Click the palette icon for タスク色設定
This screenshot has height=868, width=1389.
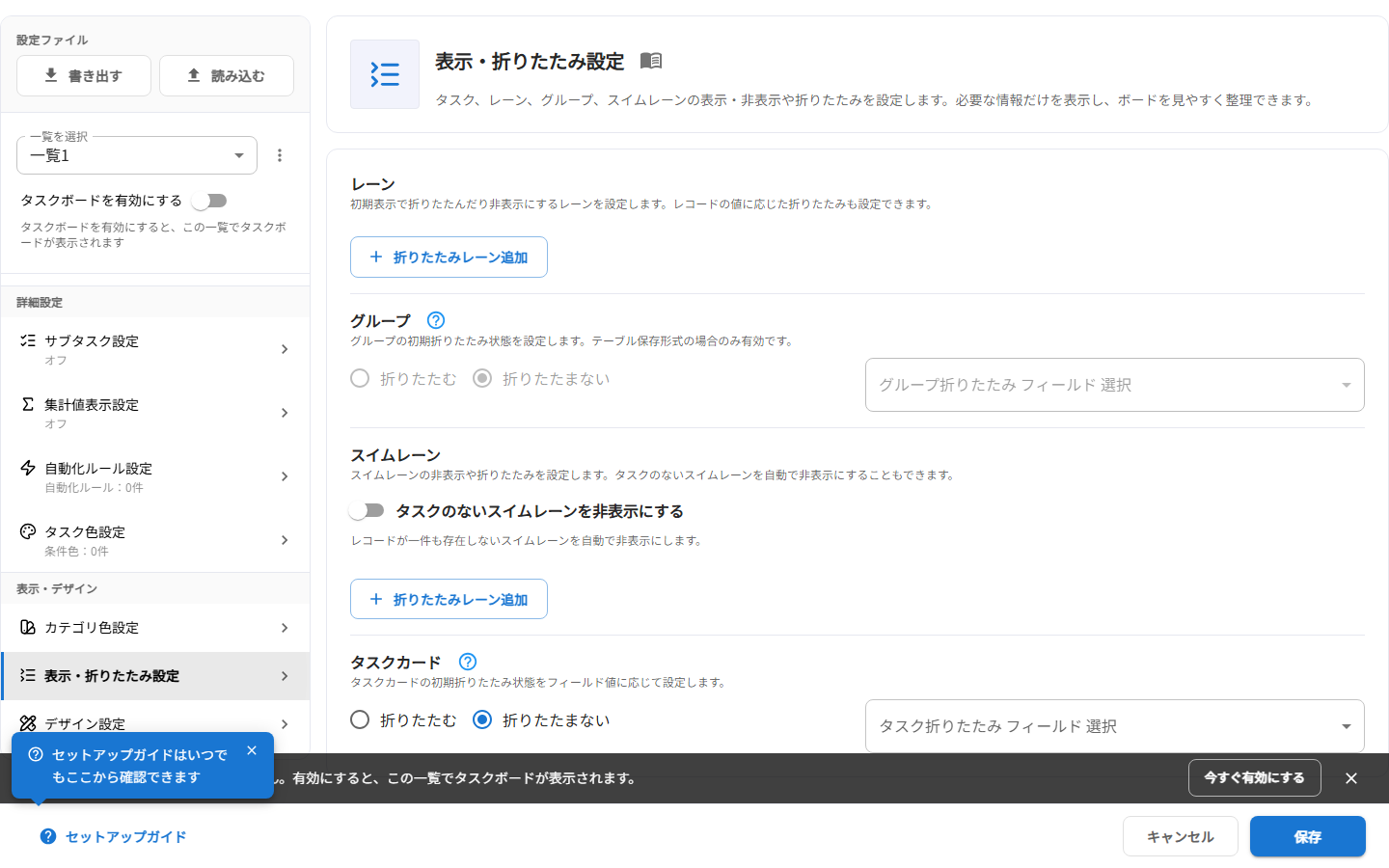coord(28,531)
